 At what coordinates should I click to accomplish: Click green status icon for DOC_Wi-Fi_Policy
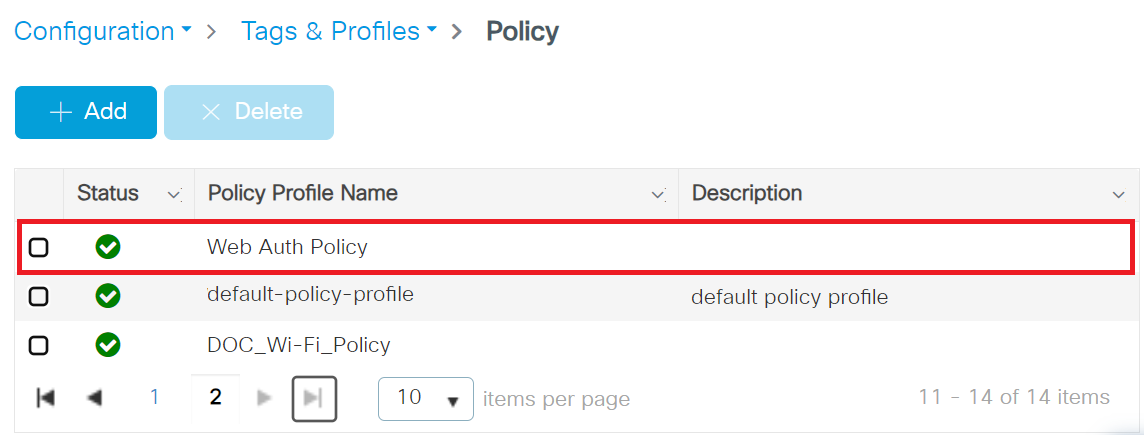pos(108,345)
